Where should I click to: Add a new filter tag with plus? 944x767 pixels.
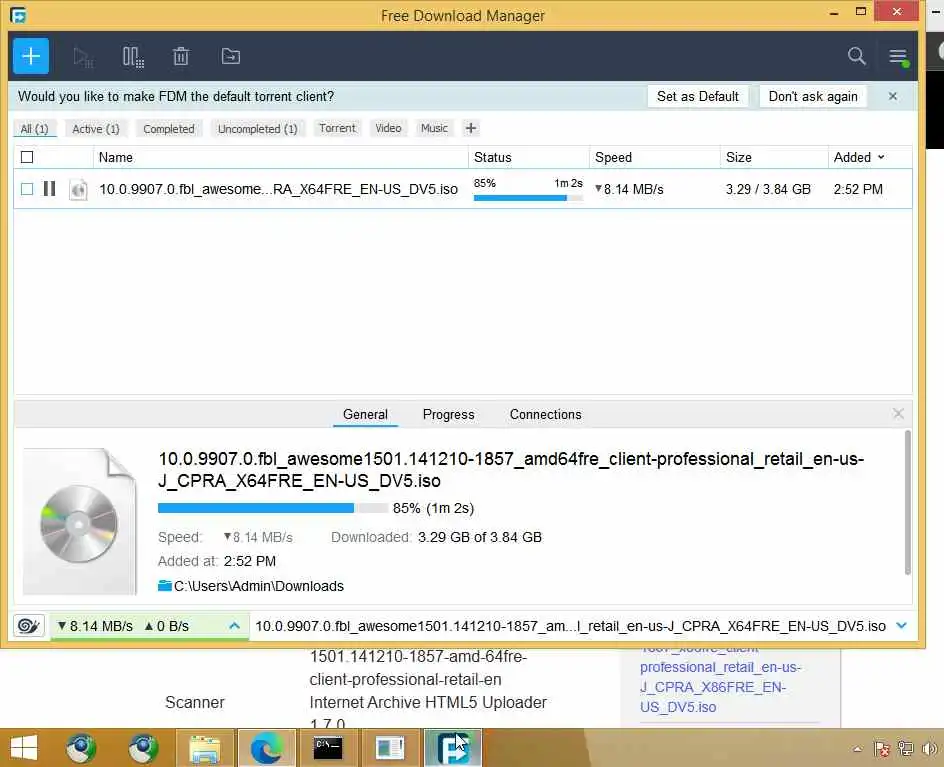pyautogui.click(x=471, y=128)
